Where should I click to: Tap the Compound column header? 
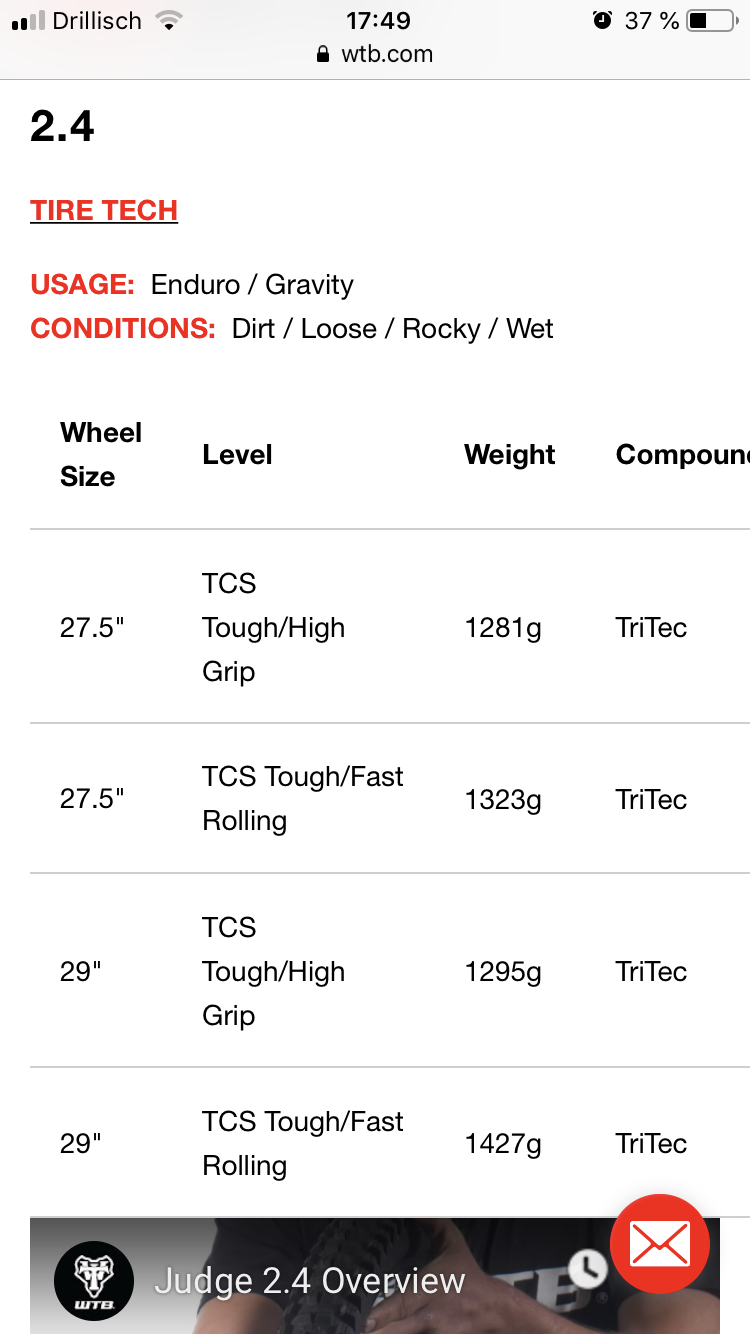tap(682, 455)
